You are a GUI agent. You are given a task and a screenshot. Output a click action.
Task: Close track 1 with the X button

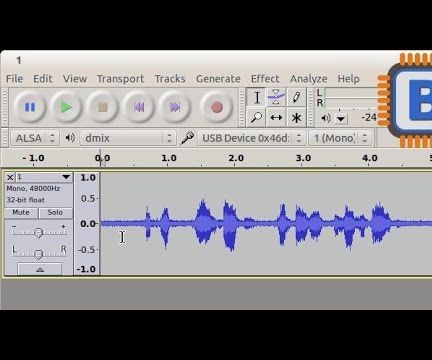click(10, 177)
